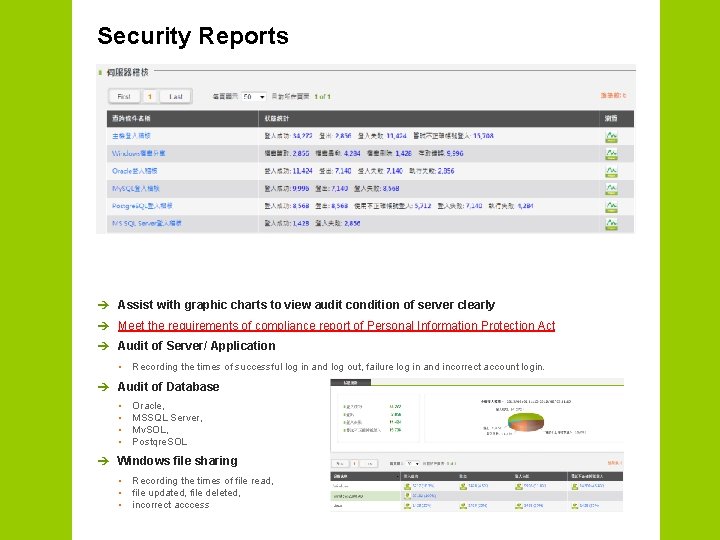
Task: Click the first-row user icon under the third column
Action: pyautogui.click(x=463, y=486)
